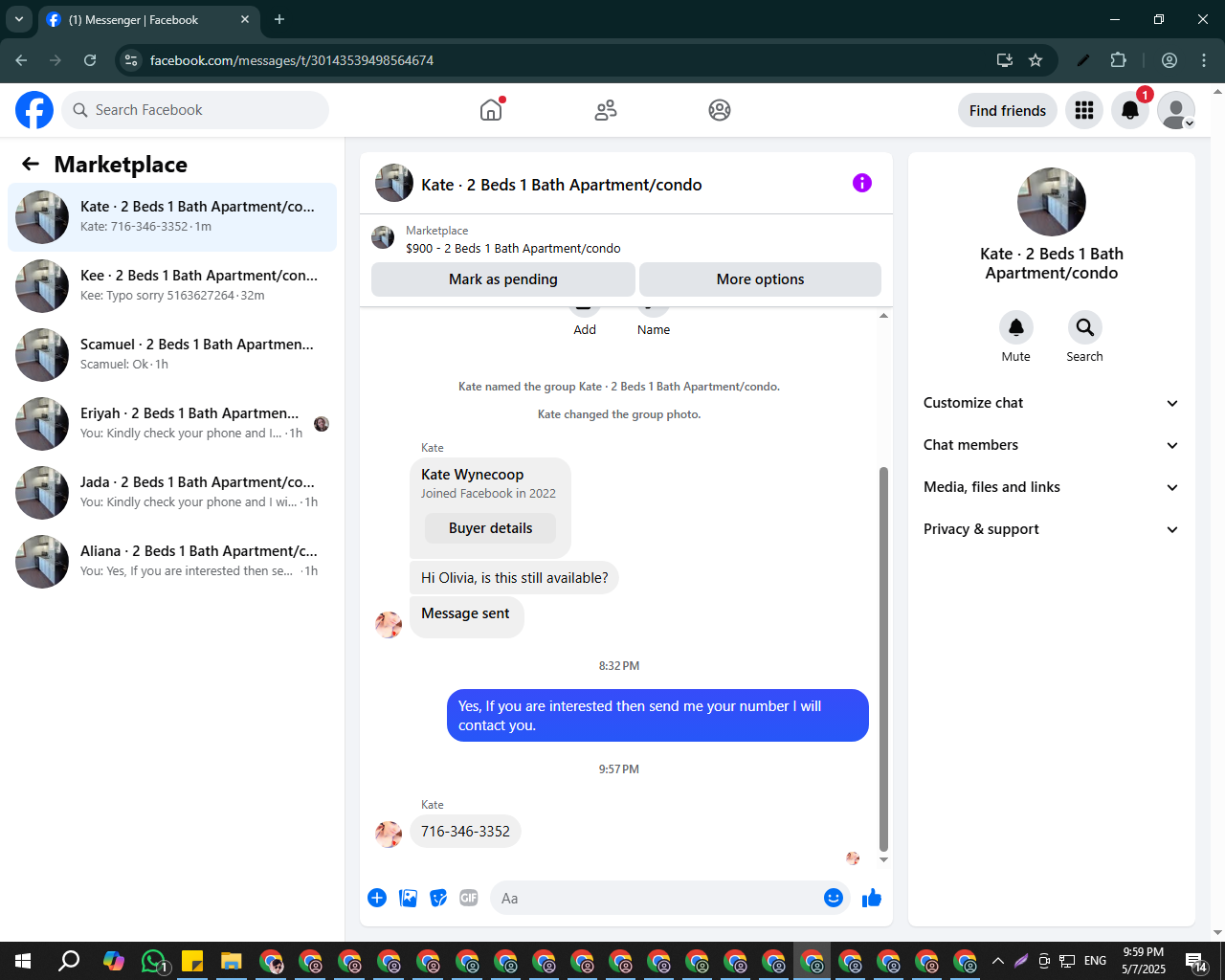Open Aliana apartment conversation
Viewport: 1225px width, 980px height.
(172, 562)
